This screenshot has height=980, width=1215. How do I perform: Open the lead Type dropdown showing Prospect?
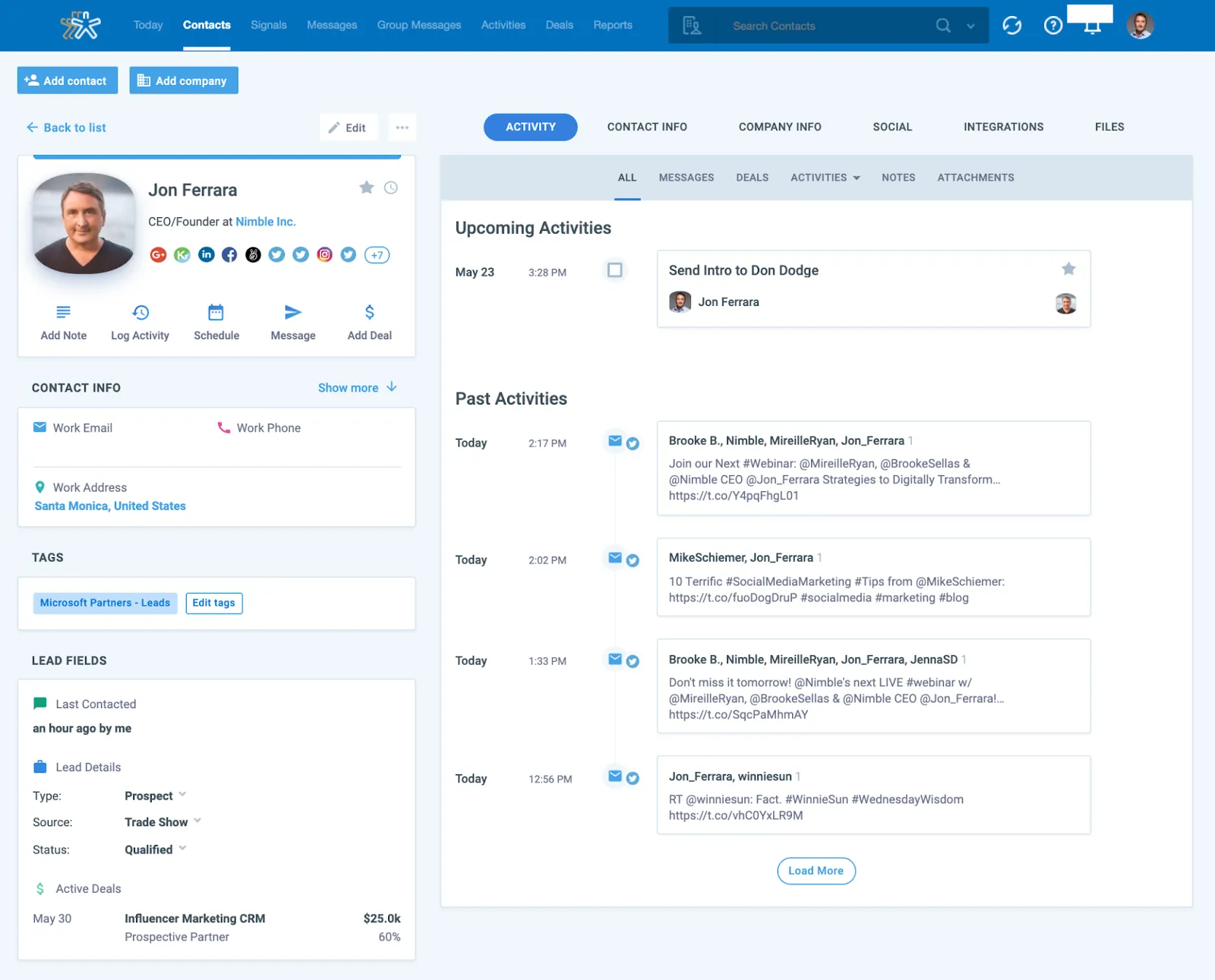(x=155, y=796)
